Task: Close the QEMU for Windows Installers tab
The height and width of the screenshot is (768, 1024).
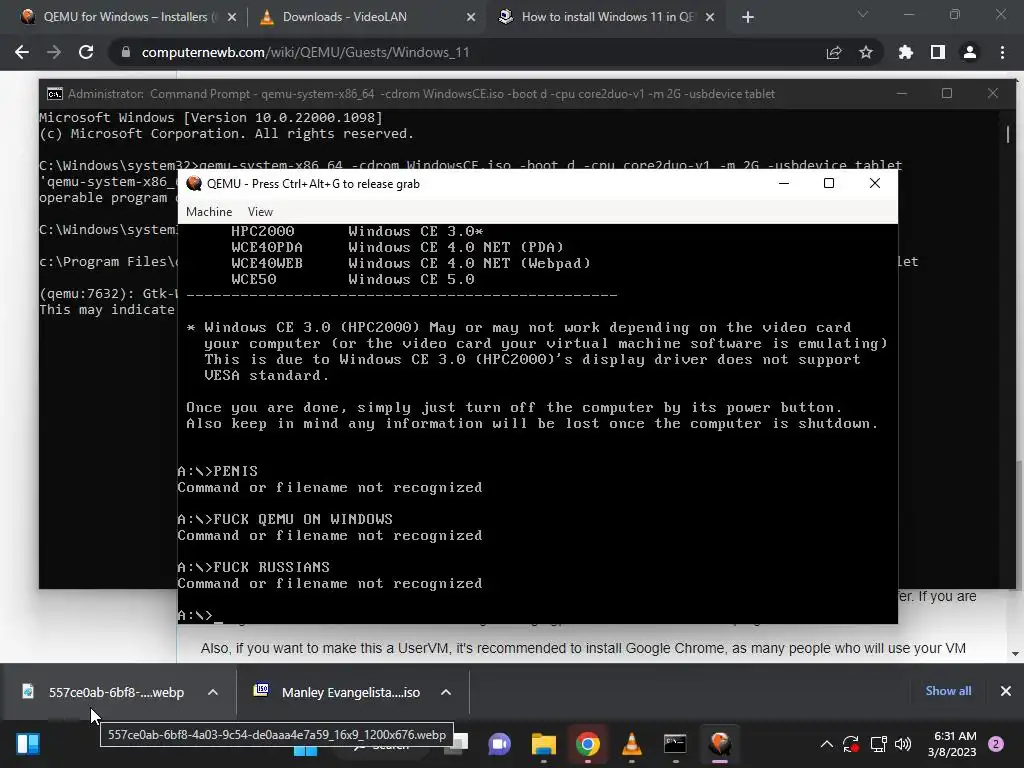Action: [232, 18]
